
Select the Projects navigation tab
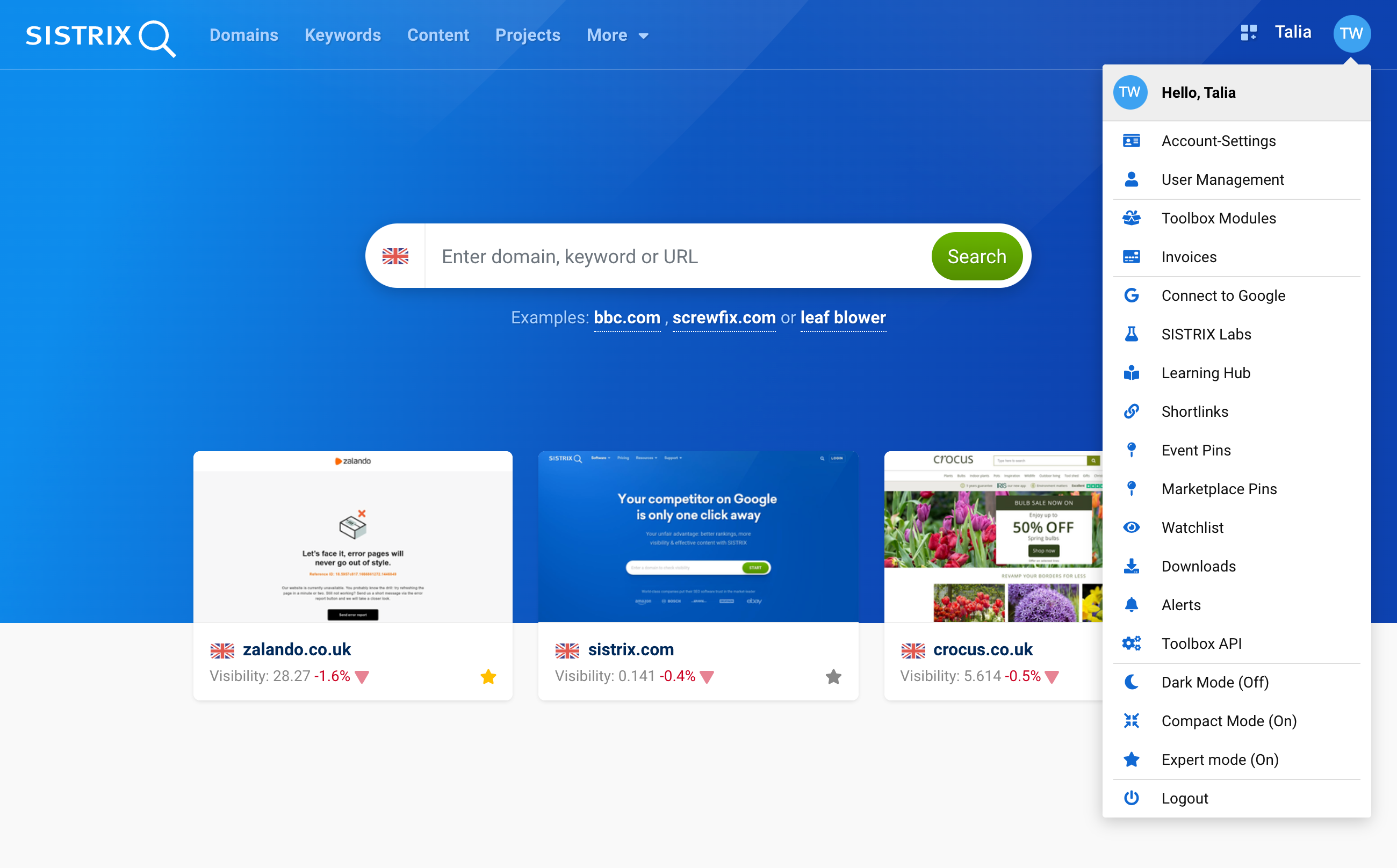(x=528, y=35)
